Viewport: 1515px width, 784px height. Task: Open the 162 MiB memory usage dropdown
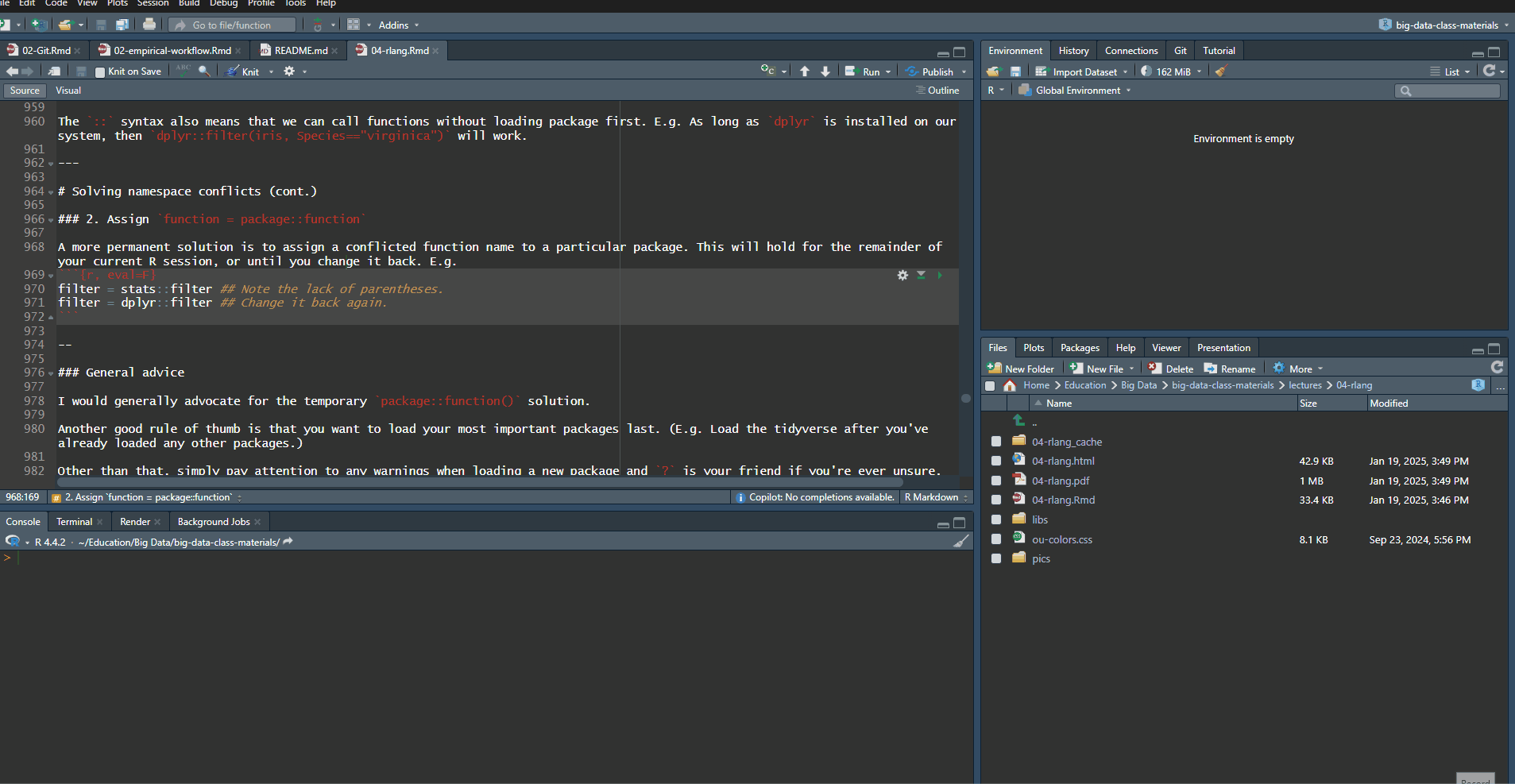1171,71
